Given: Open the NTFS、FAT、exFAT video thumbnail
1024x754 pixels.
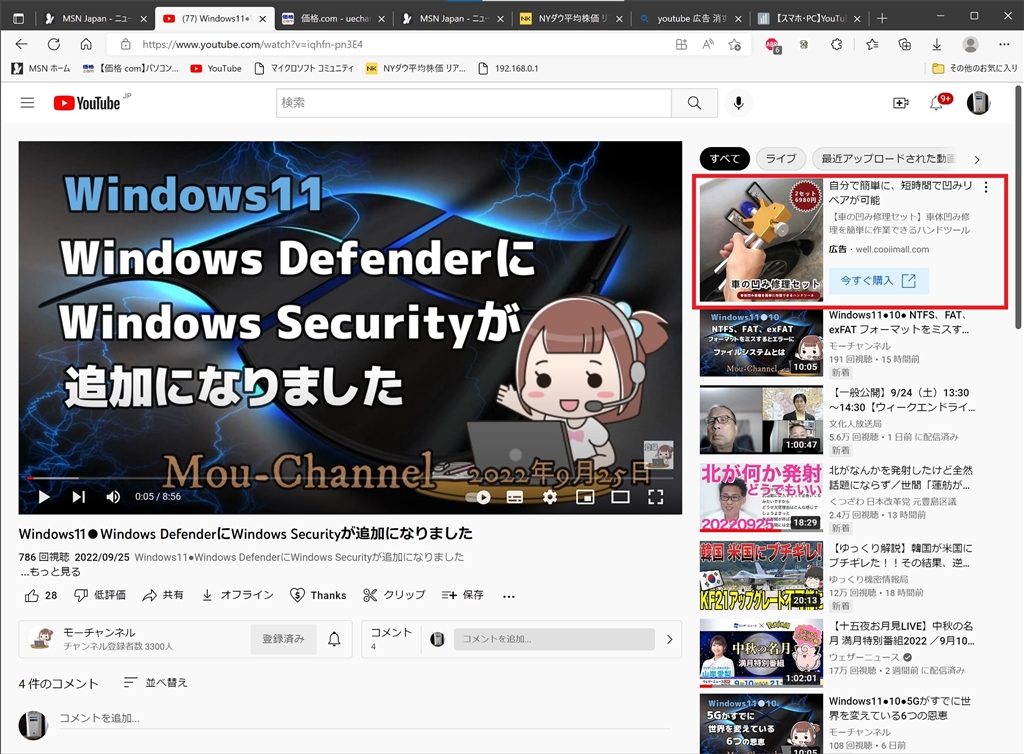Looking at the screenshot, I should click(761, 343).
